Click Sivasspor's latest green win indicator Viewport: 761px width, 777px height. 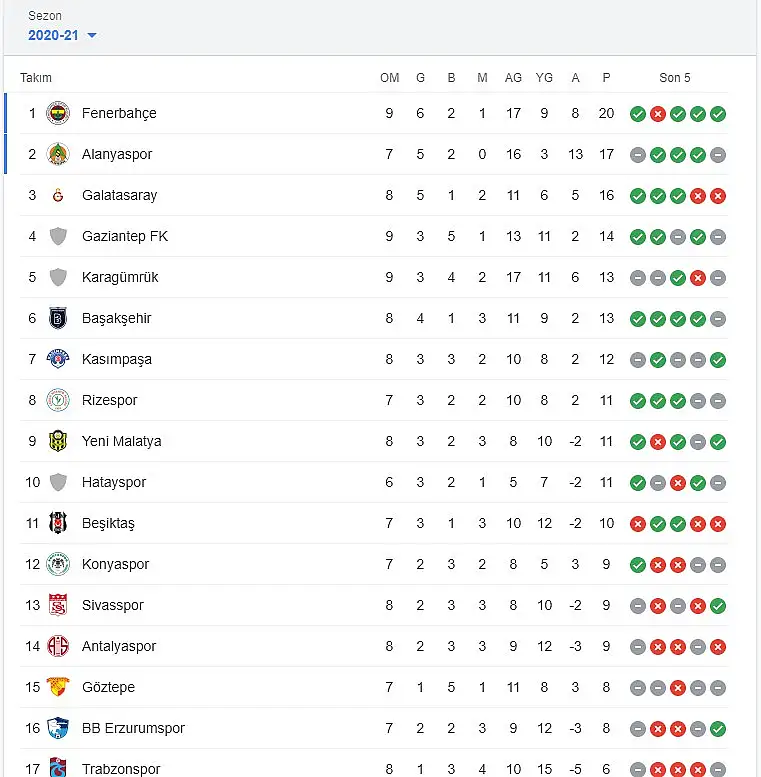point(717,606)
